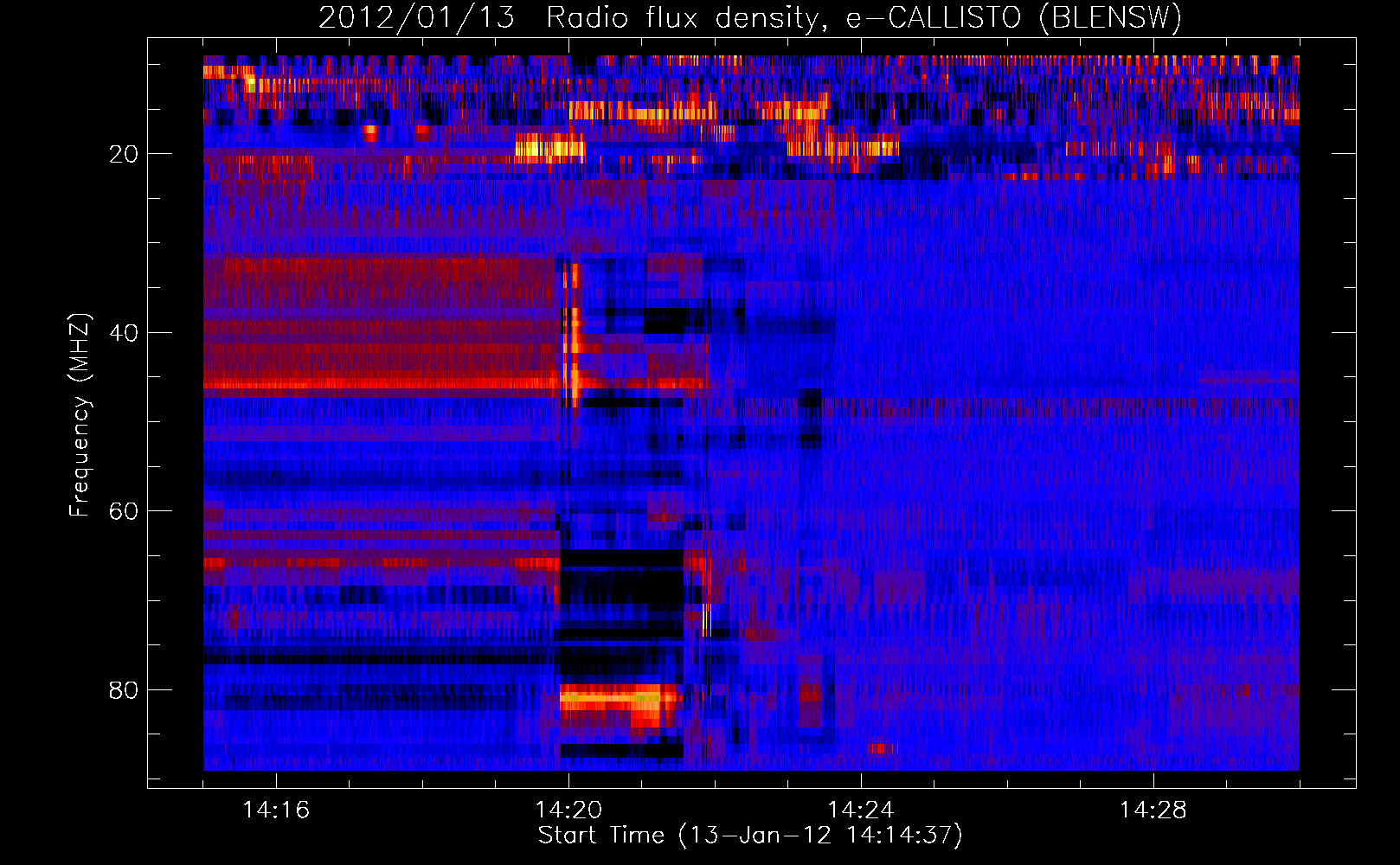Click the 20 MHz frequency tick label

point(124,154)
